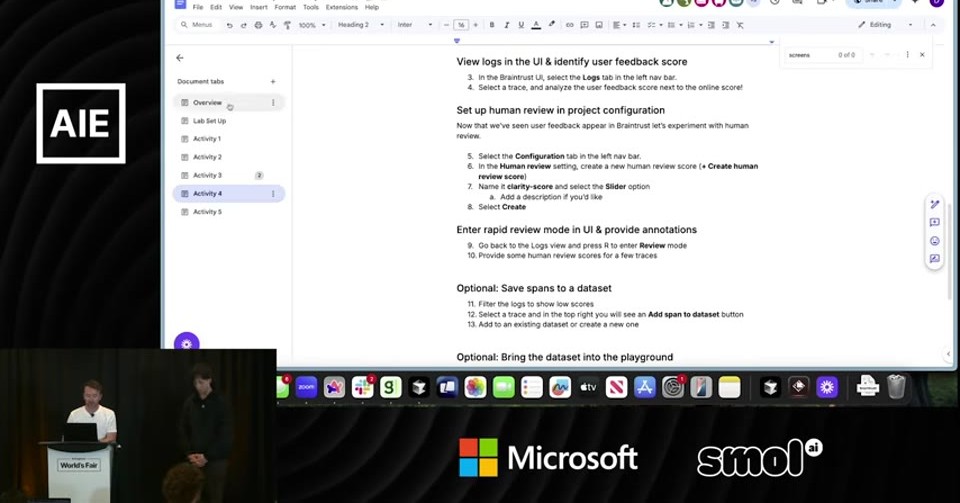The height and width of the screenshot is (503, 960).
Task: Click the suggest edits icon on right margin
Action: 934,259
